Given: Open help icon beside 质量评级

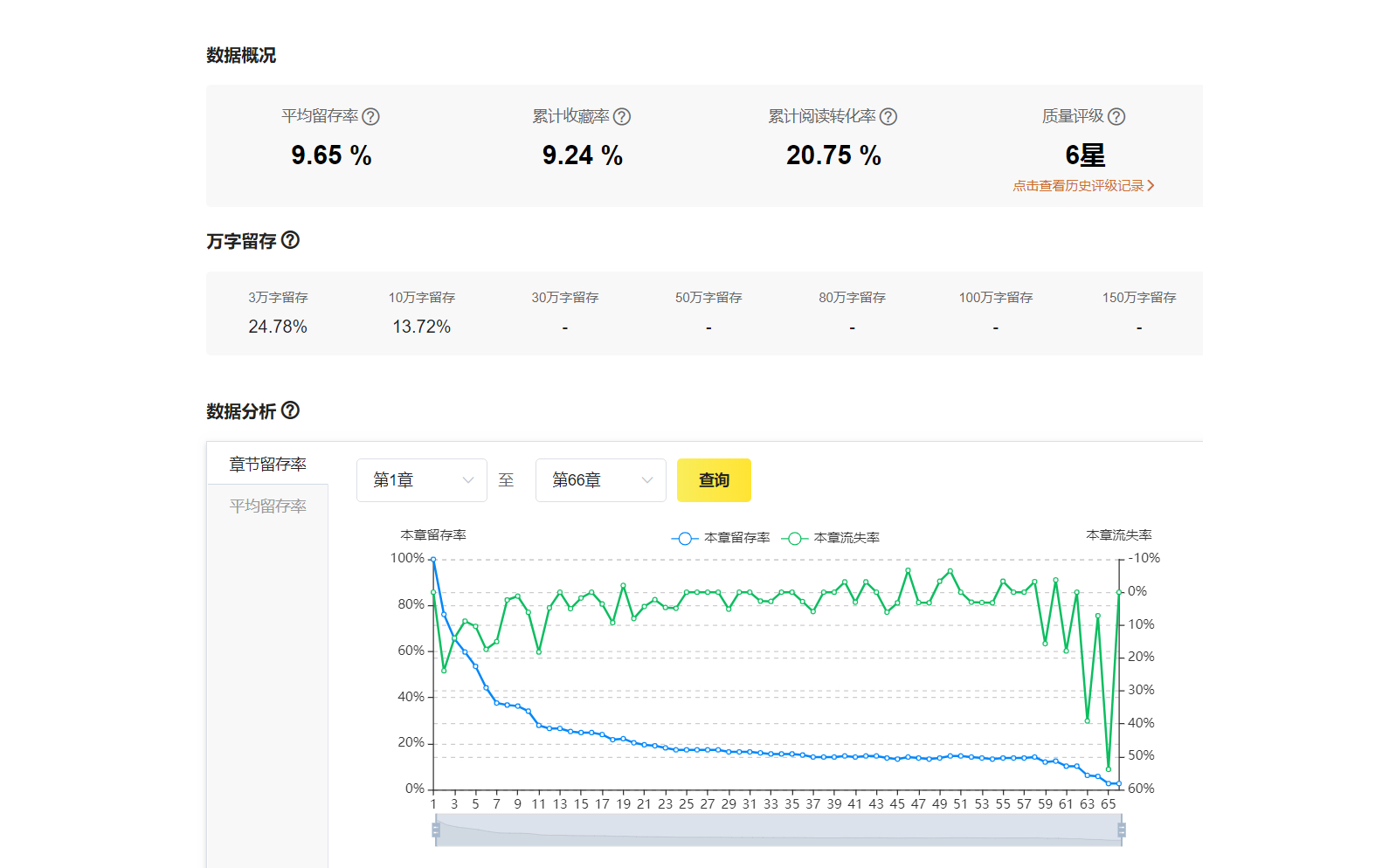Looking at the screenshot, I should tap(1116, 116).
